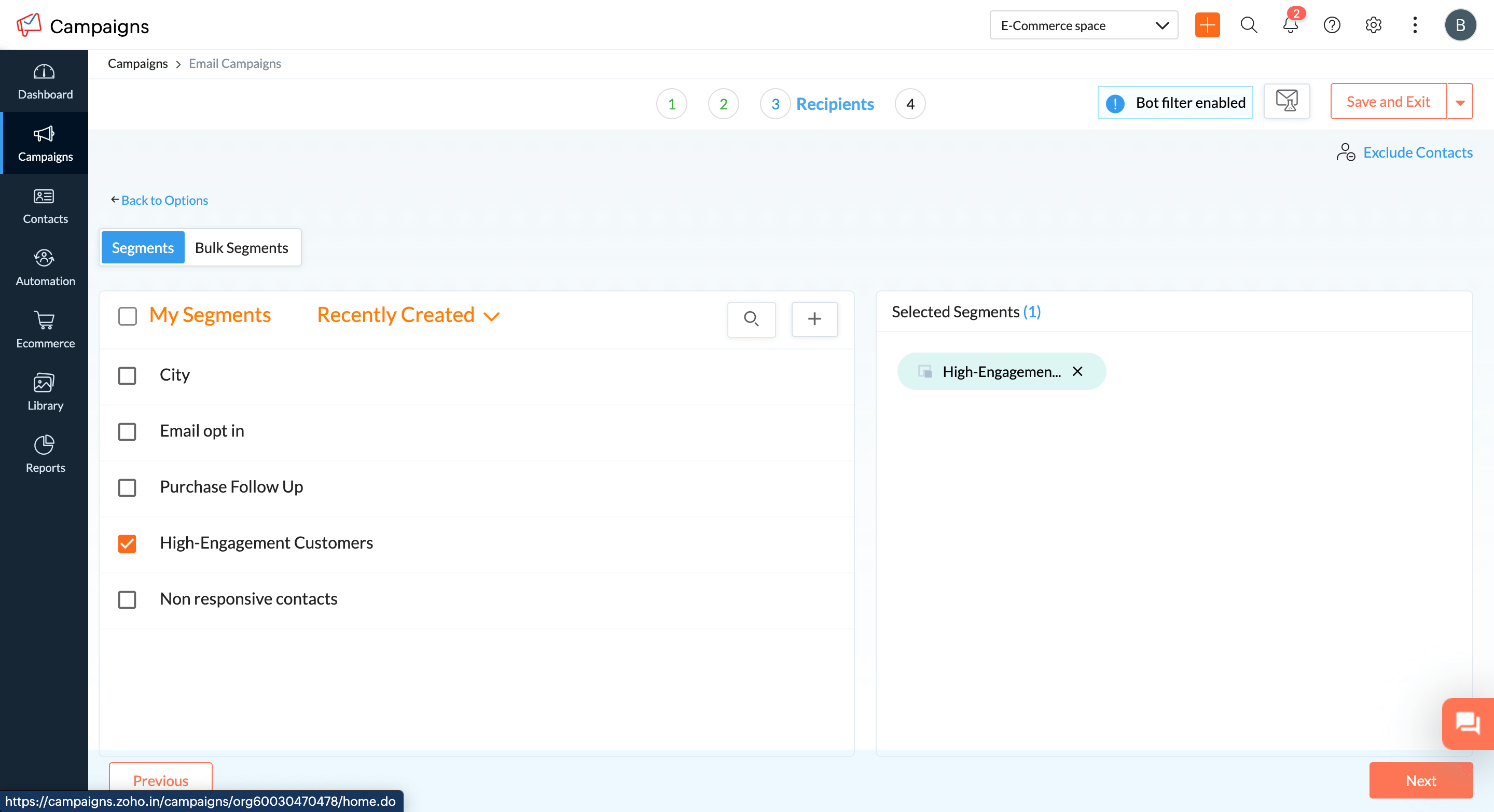Remove High-Engagemen... selected segment chip
The width and height of the screenshot is (1494, 812).
point(1077,371)
